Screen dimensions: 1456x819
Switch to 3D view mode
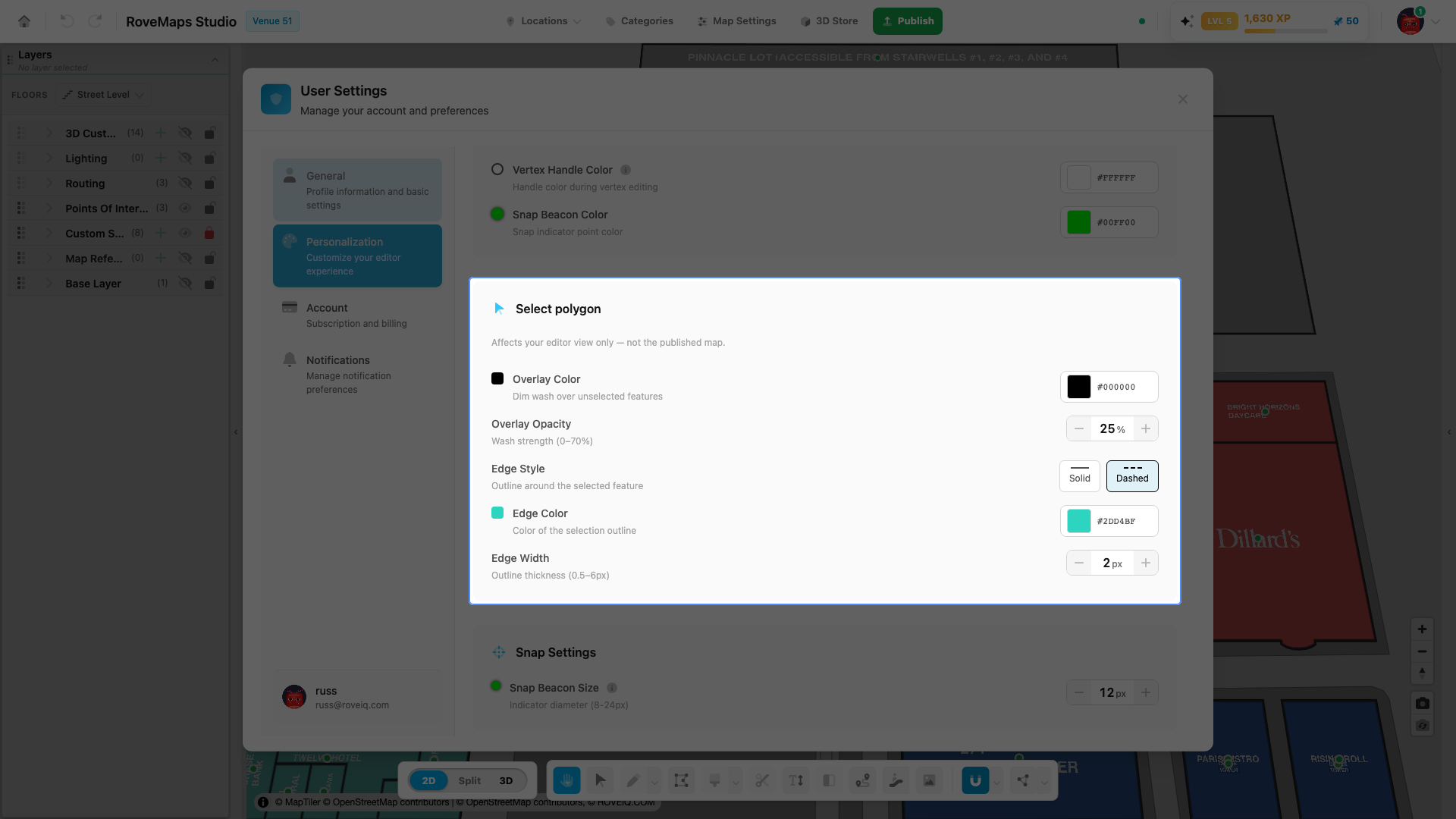point(506,780)
